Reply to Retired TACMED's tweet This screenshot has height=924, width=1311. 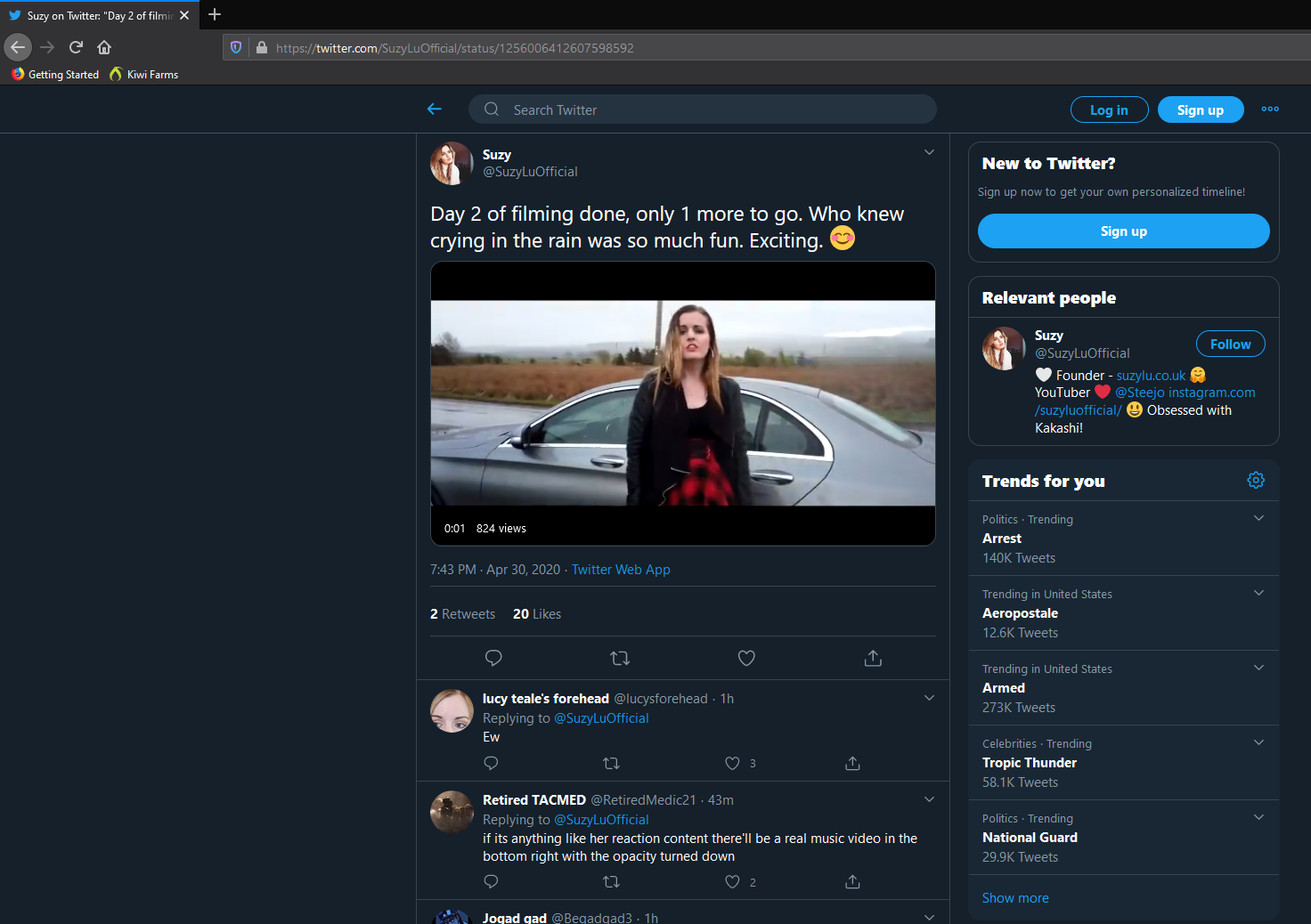(x=491, y=881)
